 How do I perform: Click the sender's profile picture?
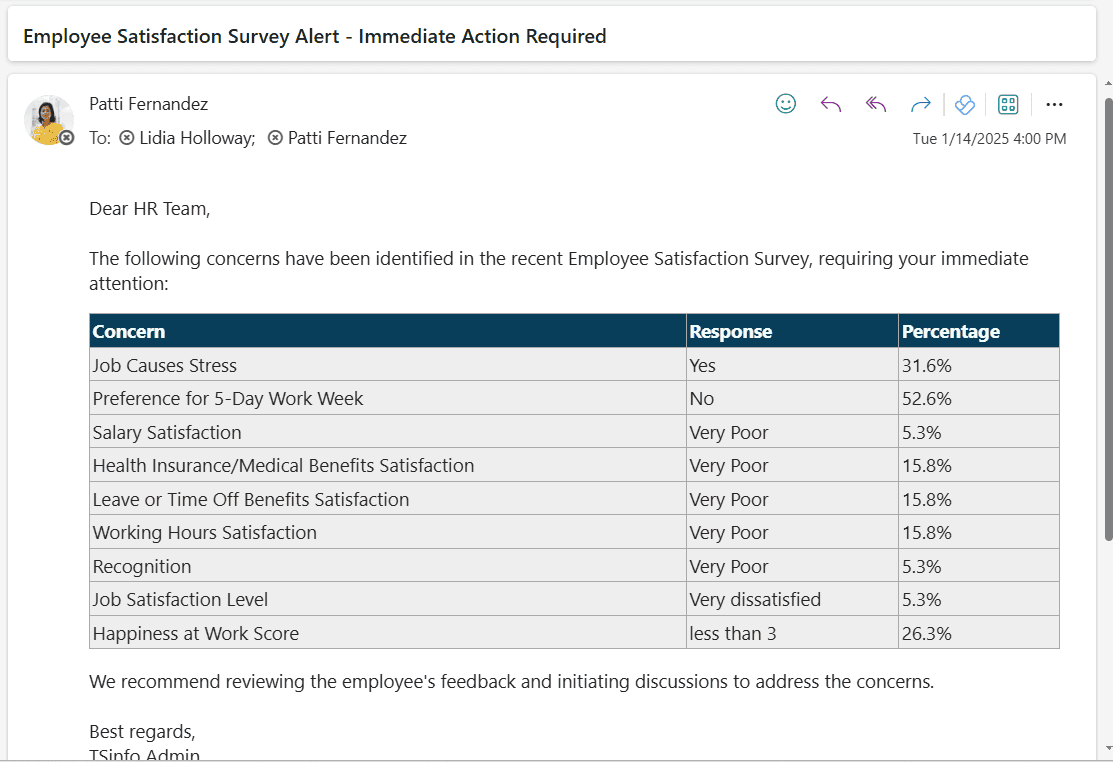(x=48, y=120)
